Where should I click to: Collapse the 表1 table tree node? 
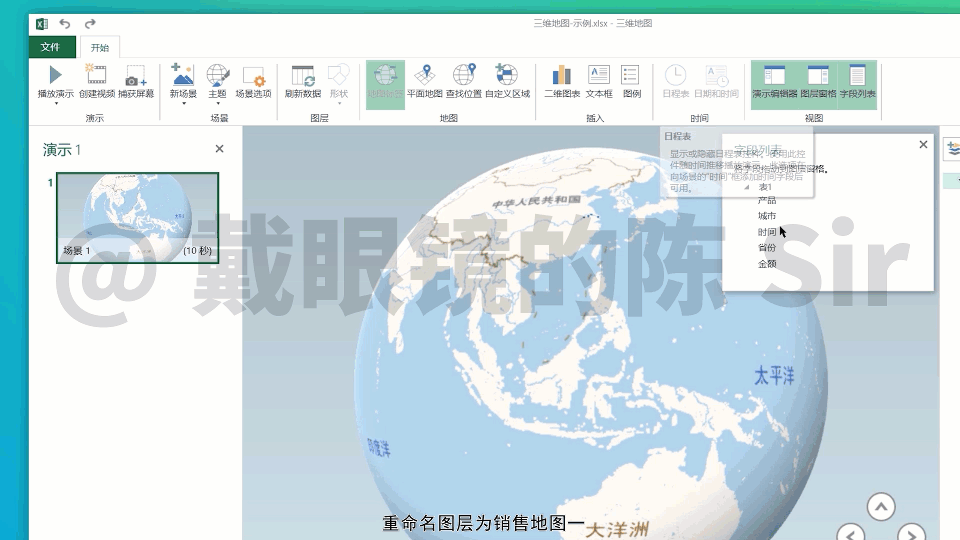[x=747, y=187]
